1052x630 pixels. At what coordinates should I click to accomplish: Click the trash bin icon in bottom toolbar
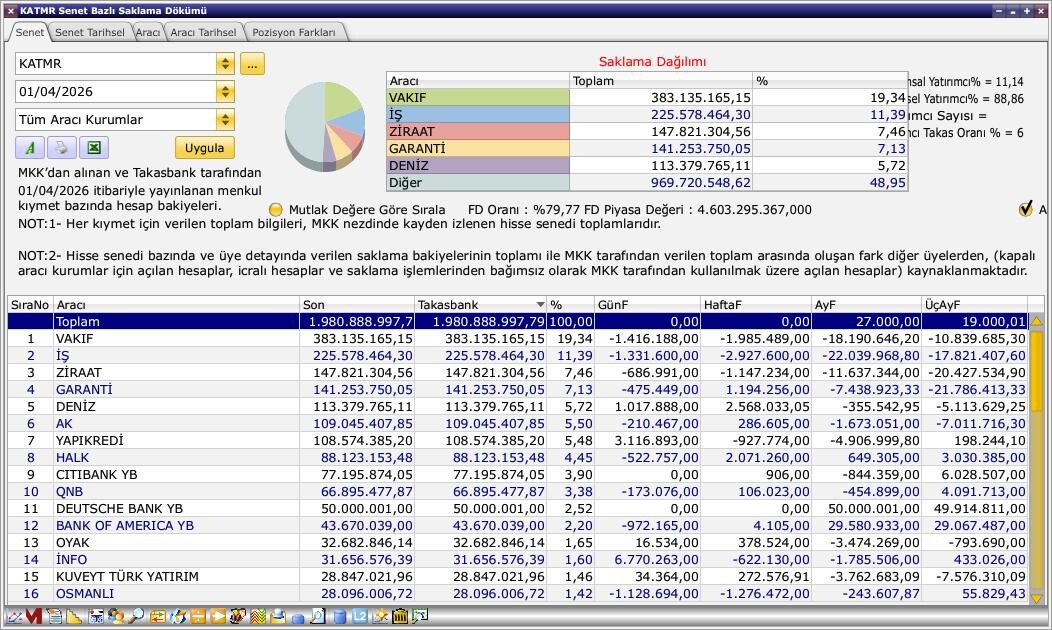click(400, 617)
